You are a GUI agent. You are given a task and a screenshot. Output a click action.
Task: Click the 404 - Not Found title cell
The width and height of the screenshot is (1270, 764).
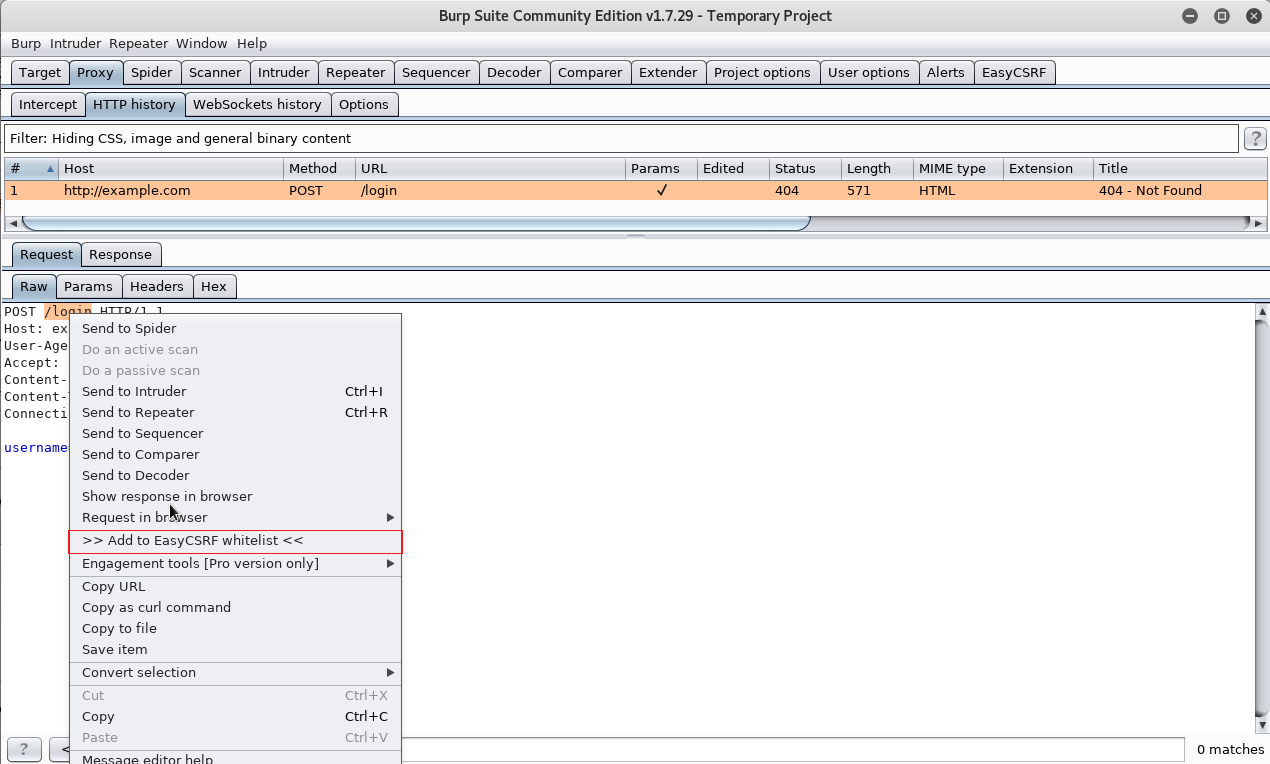coord(1180,190)
